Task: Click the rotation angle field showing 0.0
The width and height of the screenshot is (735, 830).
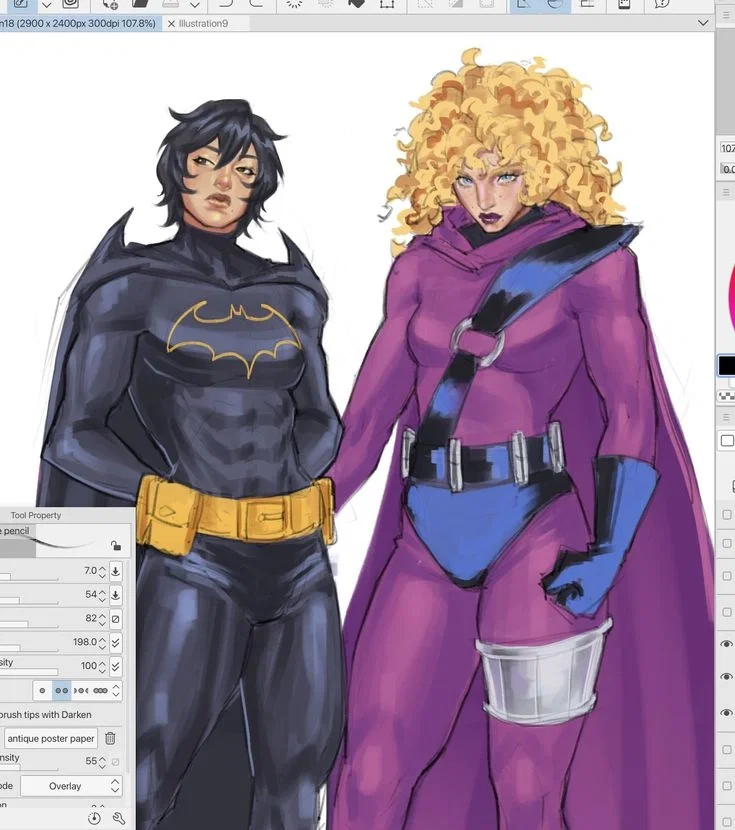Action: pos(728,169)
